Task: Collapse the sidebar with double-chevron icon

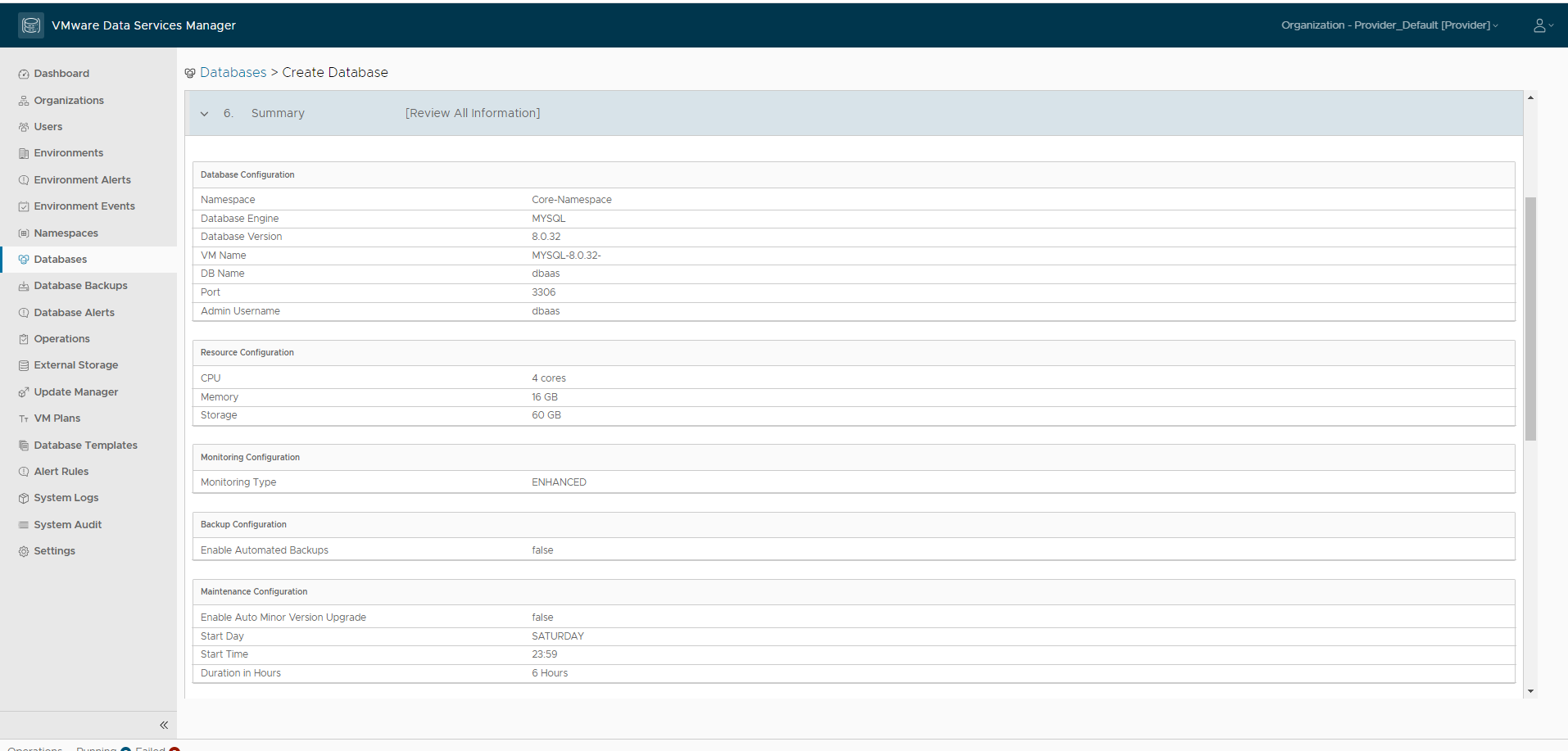Action: point(164,725)
